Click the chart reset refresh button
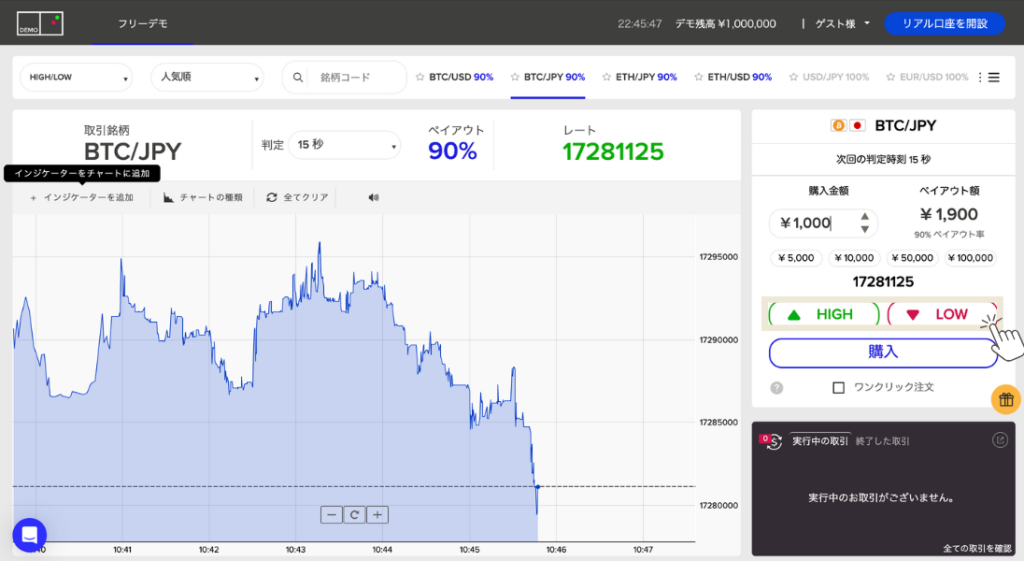 [354, 515]
